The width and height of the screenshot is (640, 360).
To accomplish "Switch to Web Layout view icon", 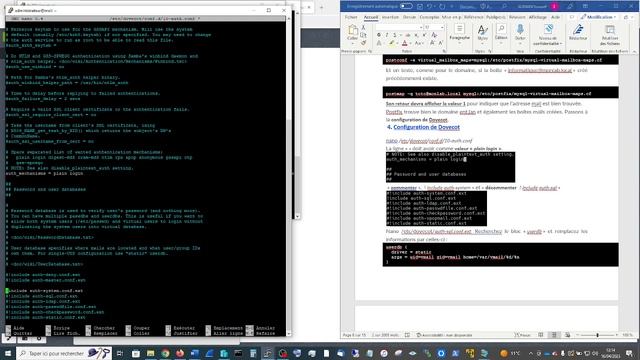I will pyautogui.click(x=567, y=335).
